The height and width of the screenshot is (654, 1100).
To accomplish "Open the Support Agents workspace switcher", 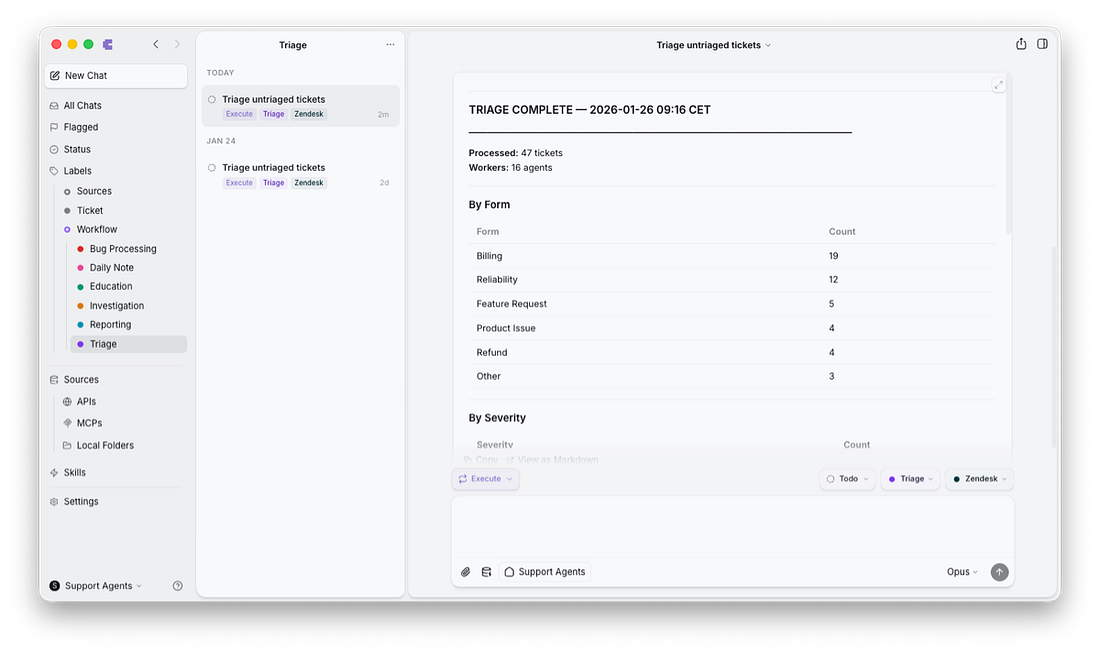I will pos(95,586).
